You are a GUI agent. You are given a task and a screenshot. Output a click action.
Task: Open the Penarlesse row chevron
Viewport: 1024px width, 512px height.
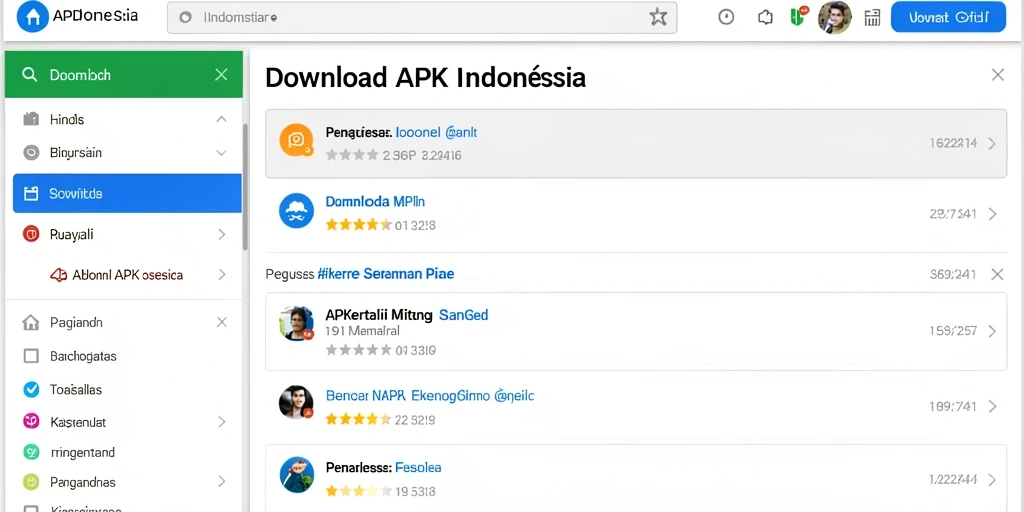pyautogui.click(x=992, y=479)
